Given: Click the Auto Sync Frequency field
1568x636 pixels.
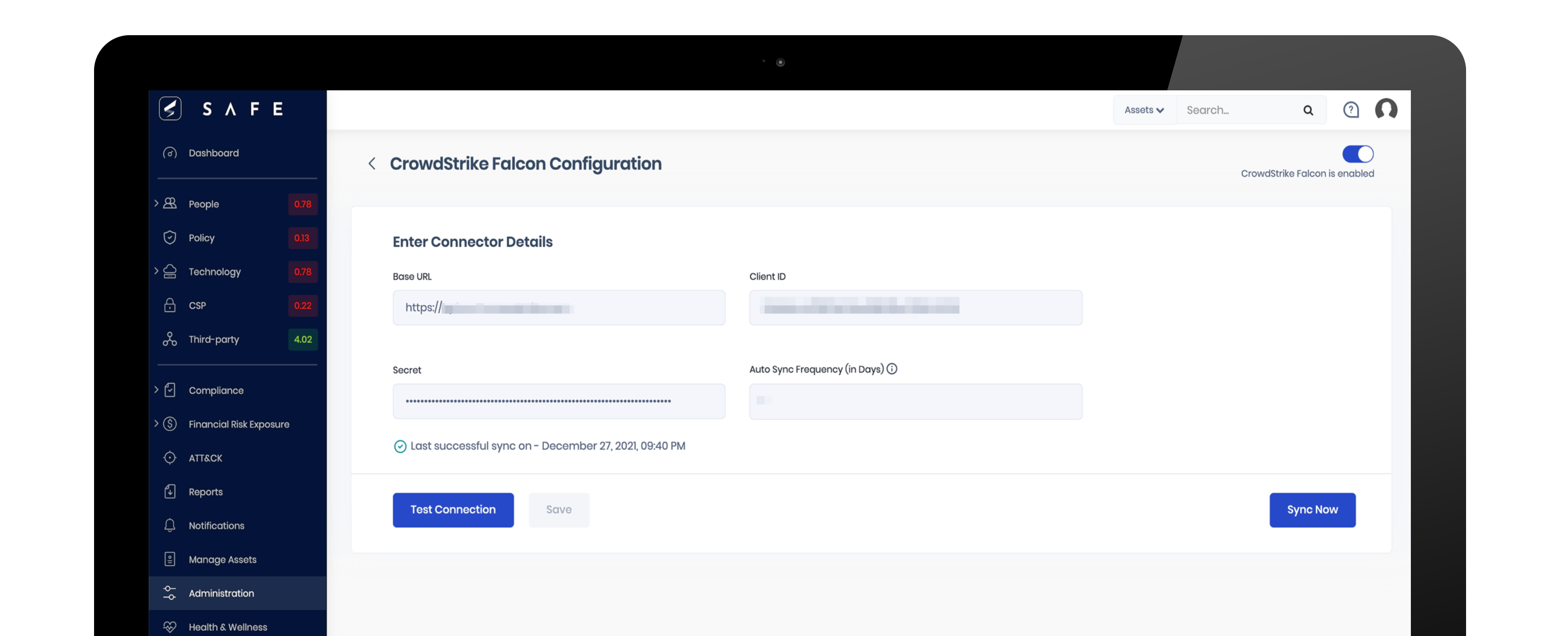Looking at the screenshot, I should [x=915, y=401].
